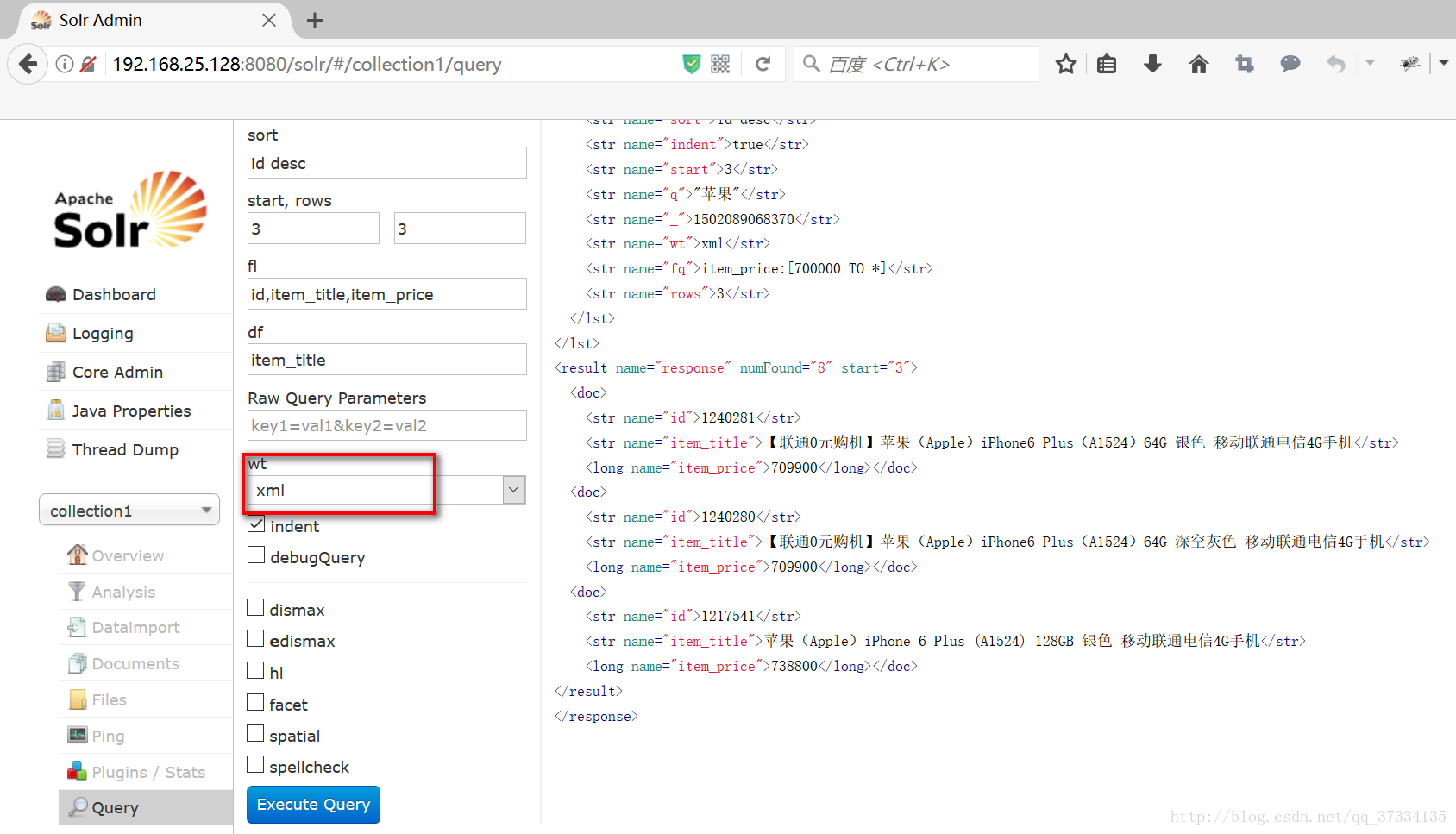Click the crop screenshot icon in toolbar

[1245, 64]
